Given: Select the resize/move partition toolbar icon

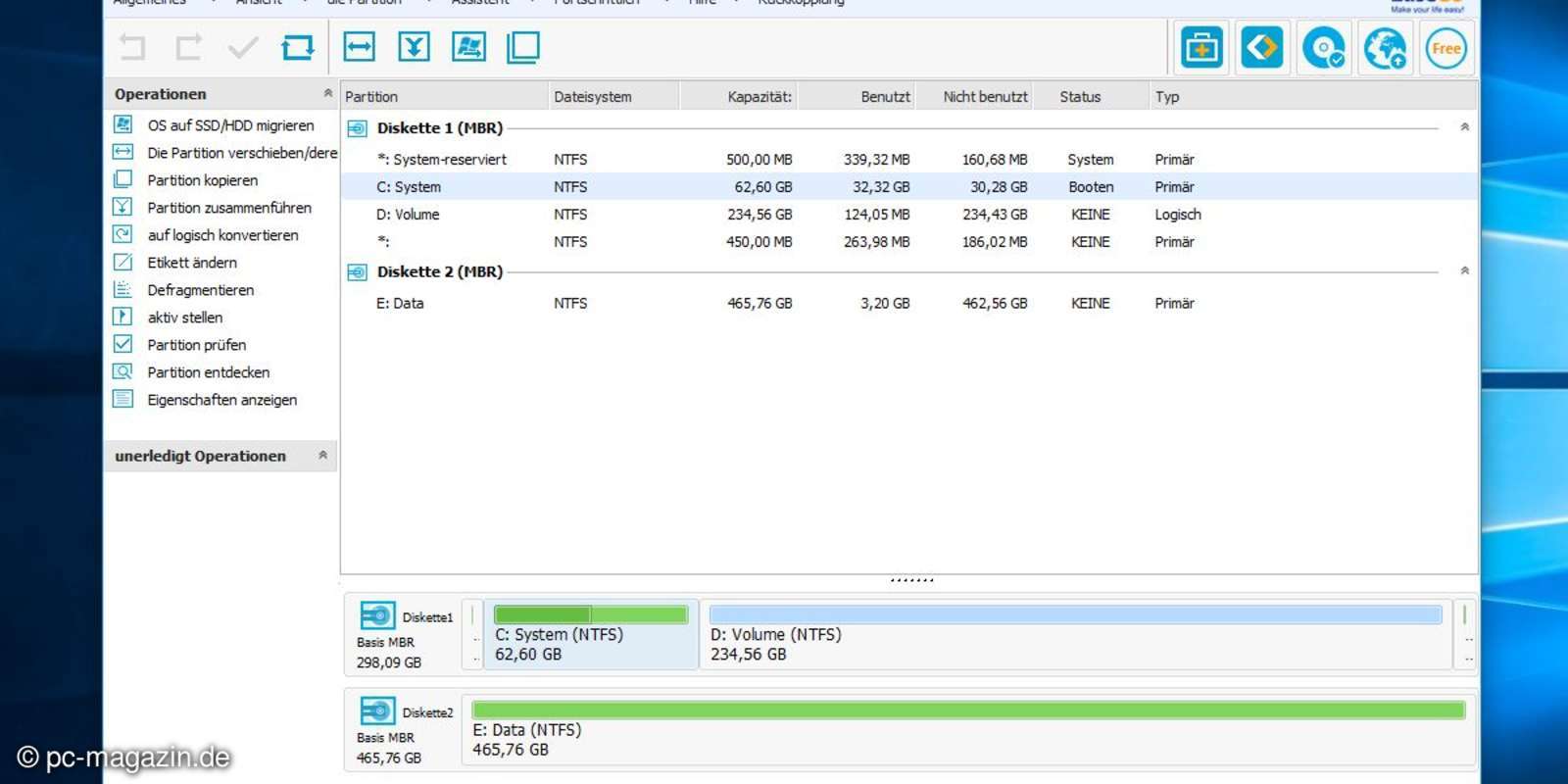Looking at the screenshot, I should (360, 47).
